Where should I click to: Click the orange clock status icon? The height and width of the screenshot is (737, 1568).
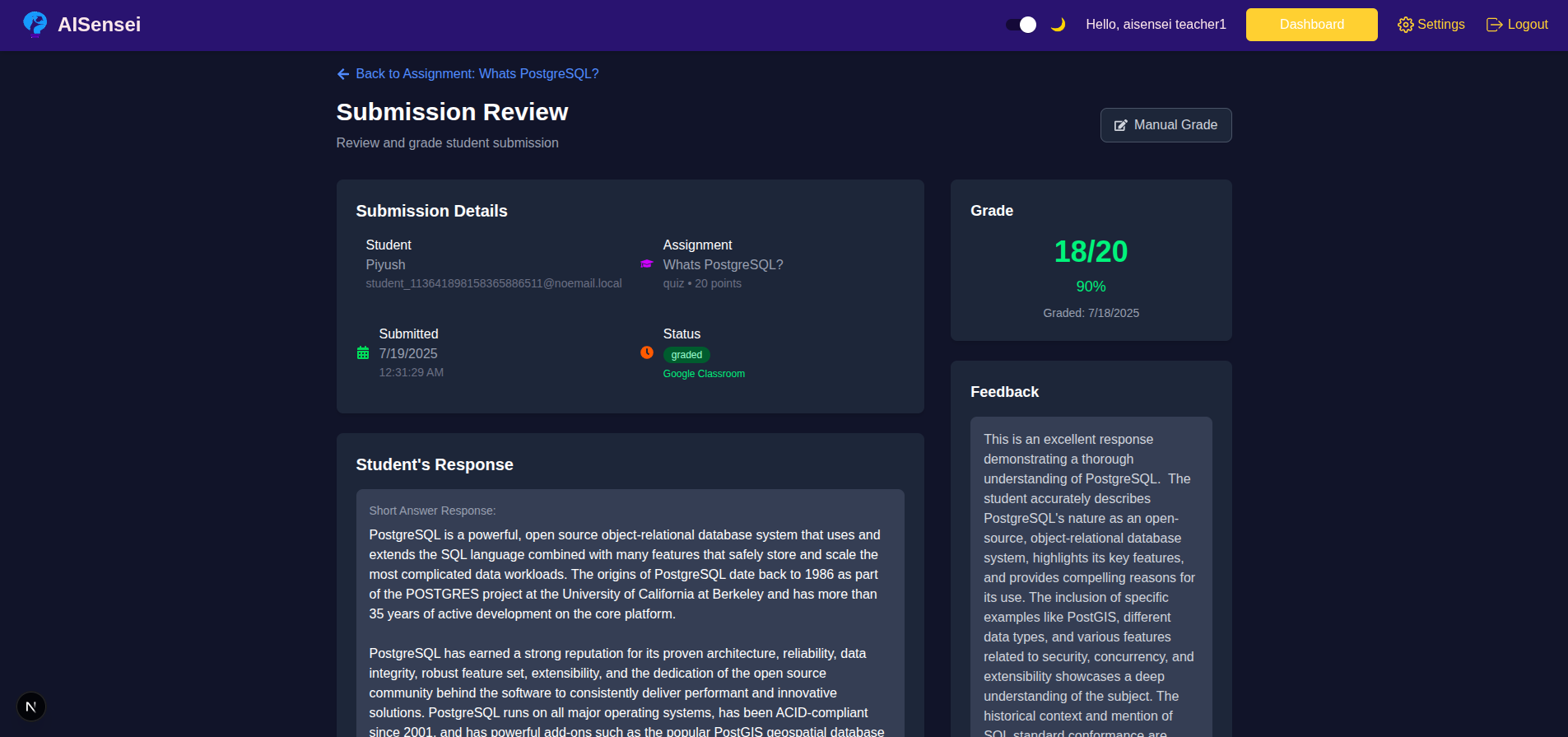(x=647, y=352)
